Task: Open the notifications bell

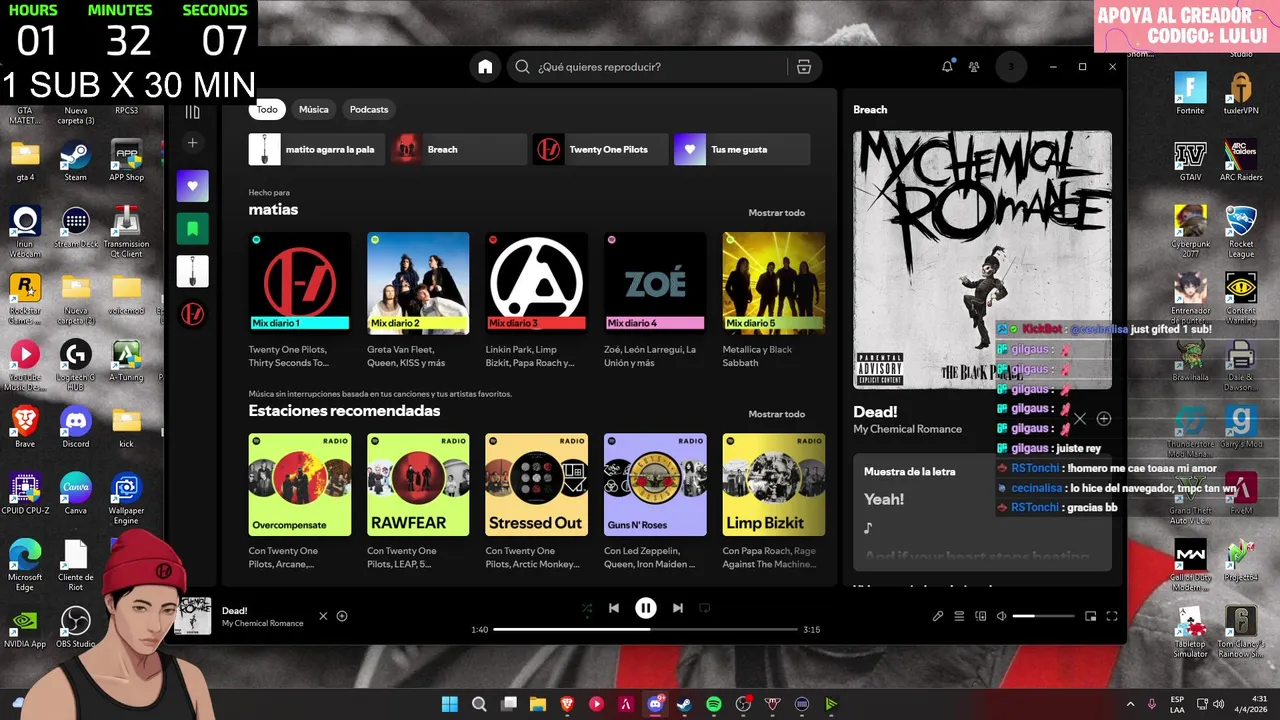Action: pos(947,67)
